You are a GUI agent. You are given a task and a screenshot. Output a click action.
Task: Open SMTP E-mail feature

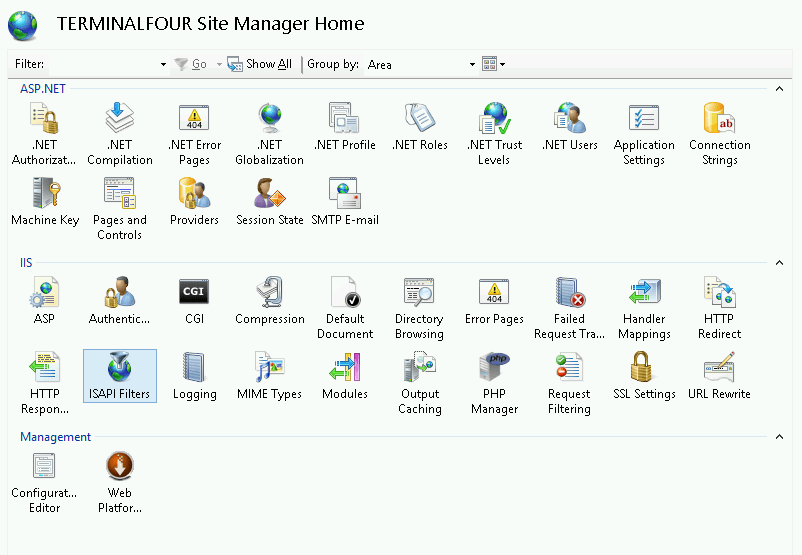tap(345, 201)
